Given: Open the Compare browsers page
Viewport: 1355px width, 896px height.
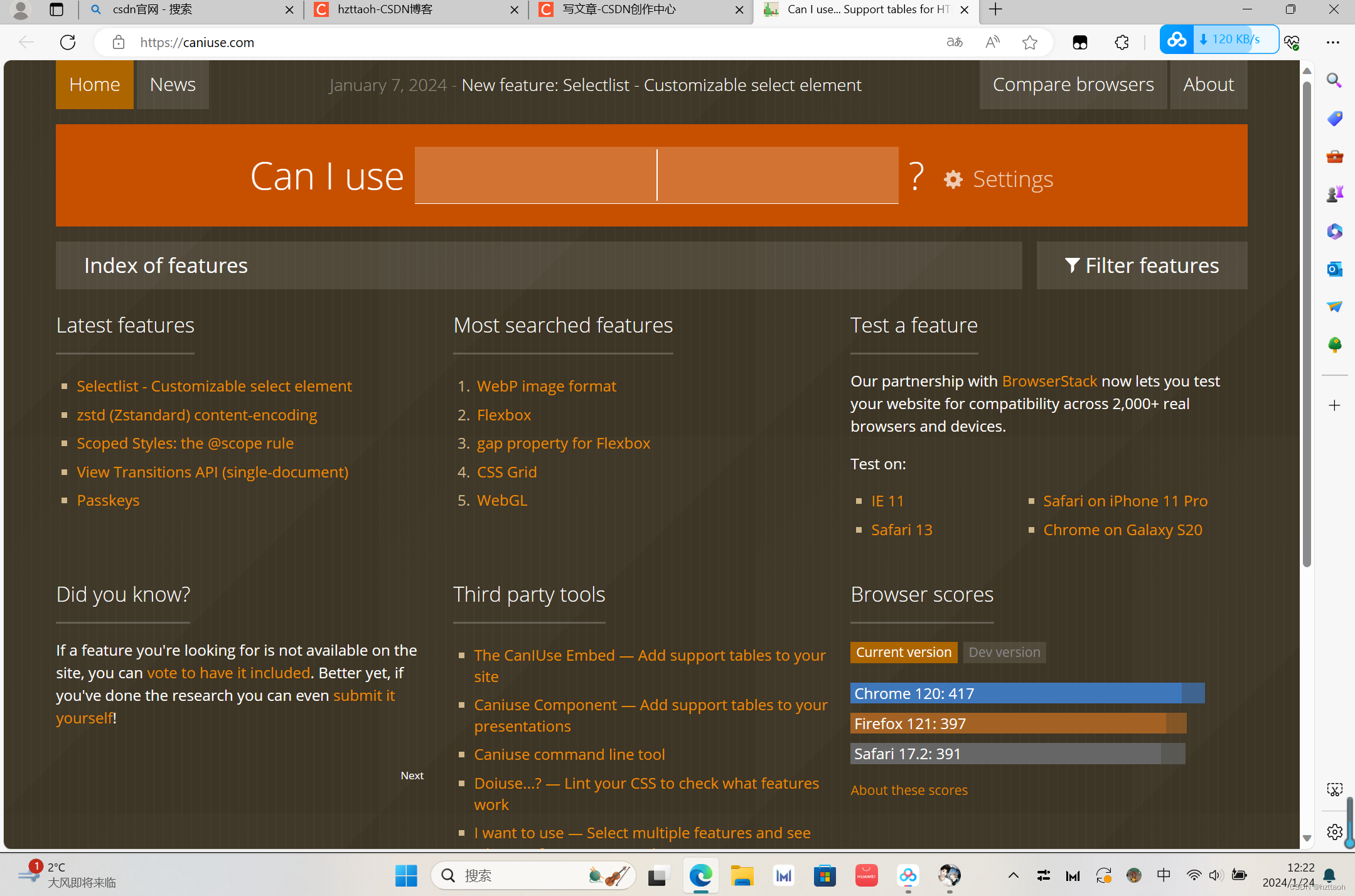Looking at the screenshot, I should pyautogui.click(x=1073, y=85).
